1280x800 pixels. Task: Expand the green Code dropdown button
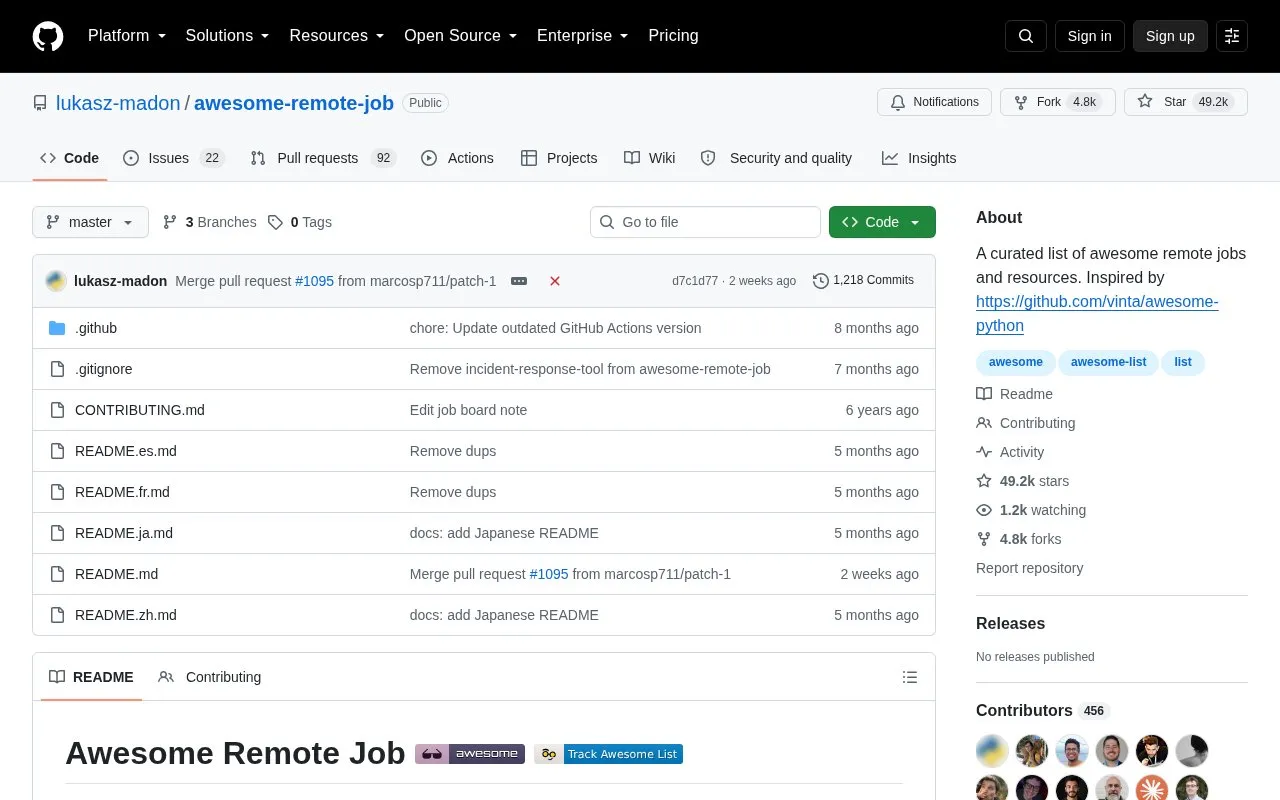tap(882, 222)
